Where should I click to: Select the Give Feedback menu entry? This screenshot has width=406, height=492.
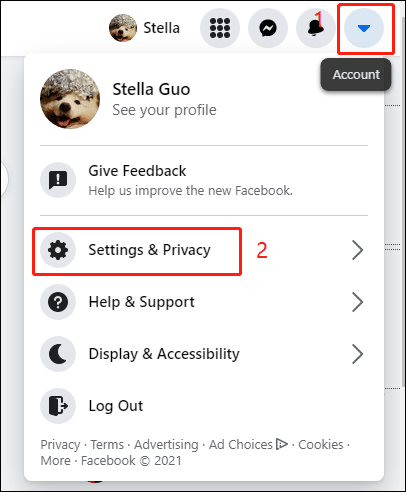tap(204, 180)
